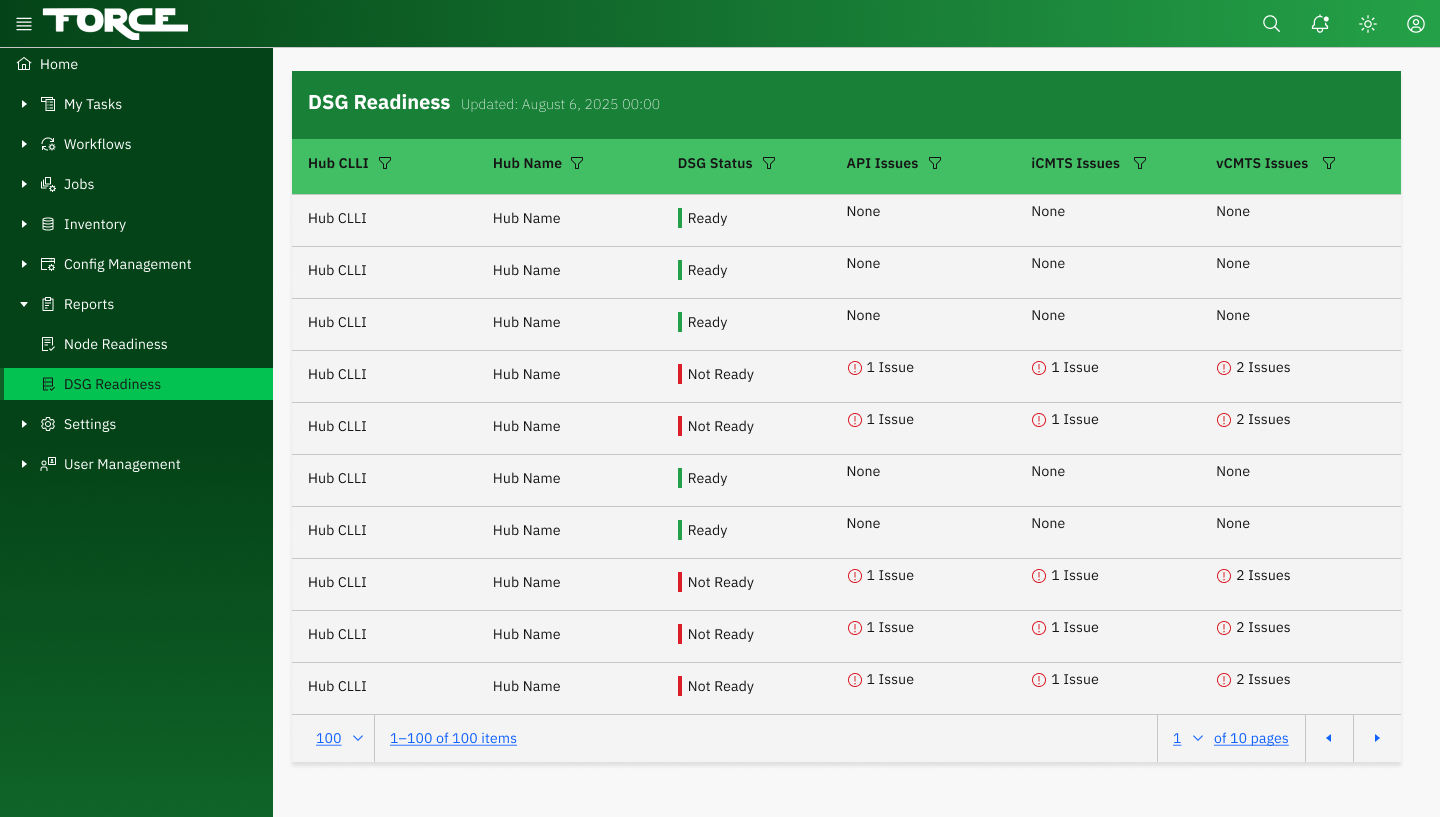Expand the My Tasks section
Viewport: 1440px width, 817px height.
point(24,104)
